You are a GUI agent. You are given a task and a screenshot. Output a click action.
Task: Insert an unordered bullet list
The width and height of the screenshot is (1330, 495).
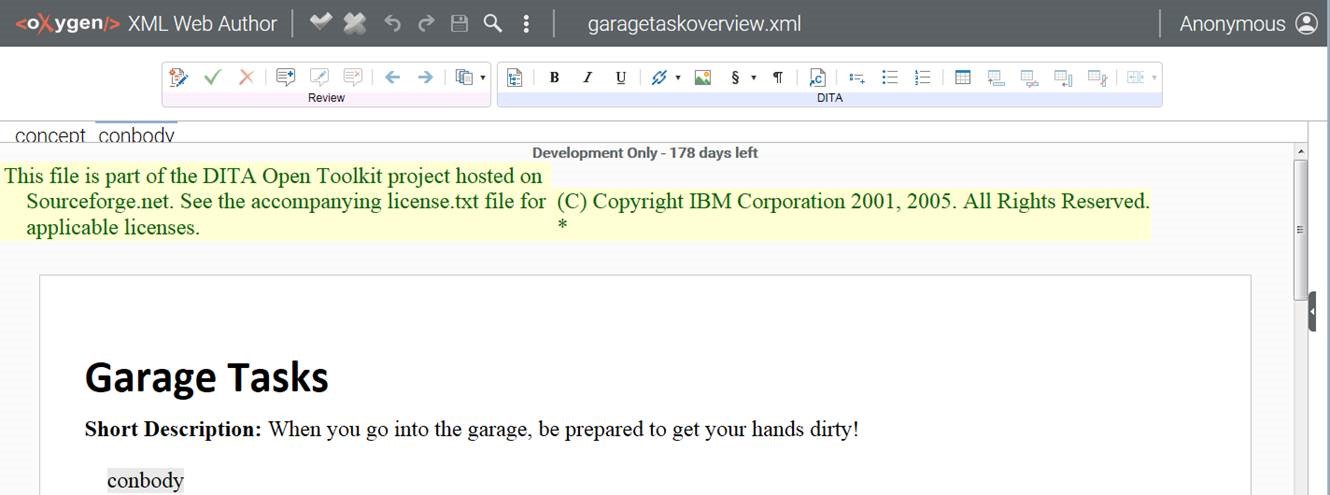[889, 77]
